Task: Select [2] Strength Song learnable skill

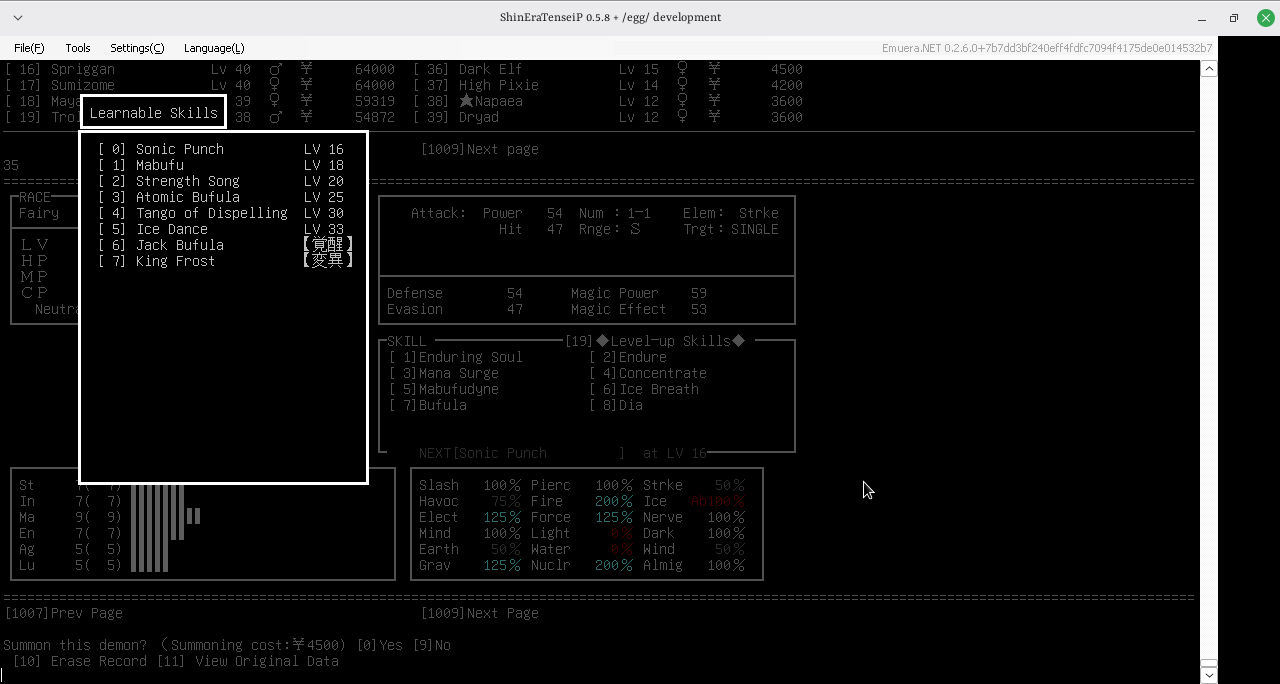Action: [x=221, y=181]
